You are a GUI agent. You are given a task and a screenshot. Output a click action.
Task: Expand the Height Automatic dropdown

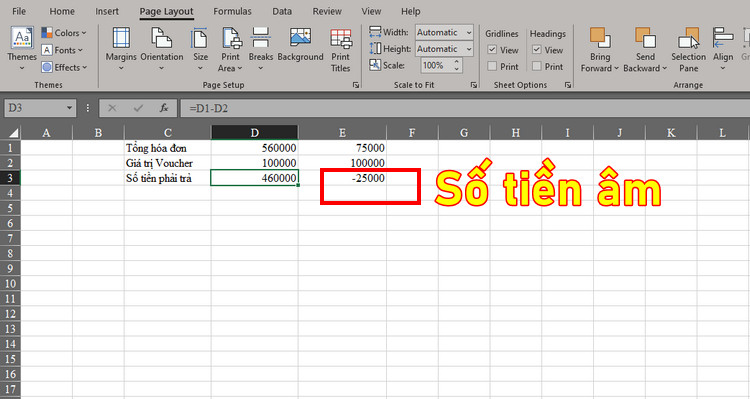click(x=469, y=49)
